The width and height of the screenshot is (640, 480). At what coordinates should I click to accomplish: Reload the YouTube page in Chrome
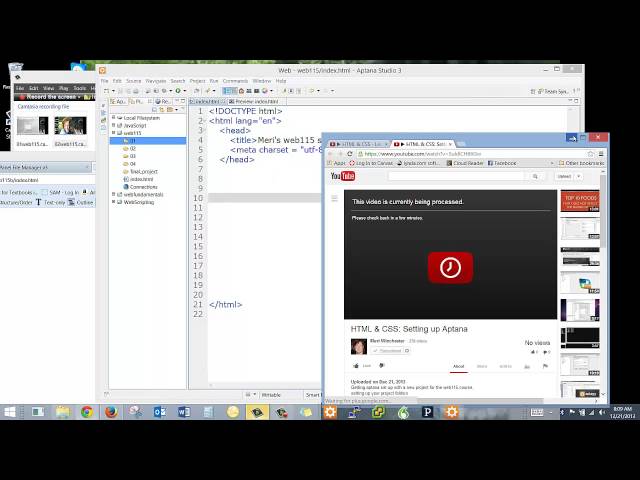[349, 154]
